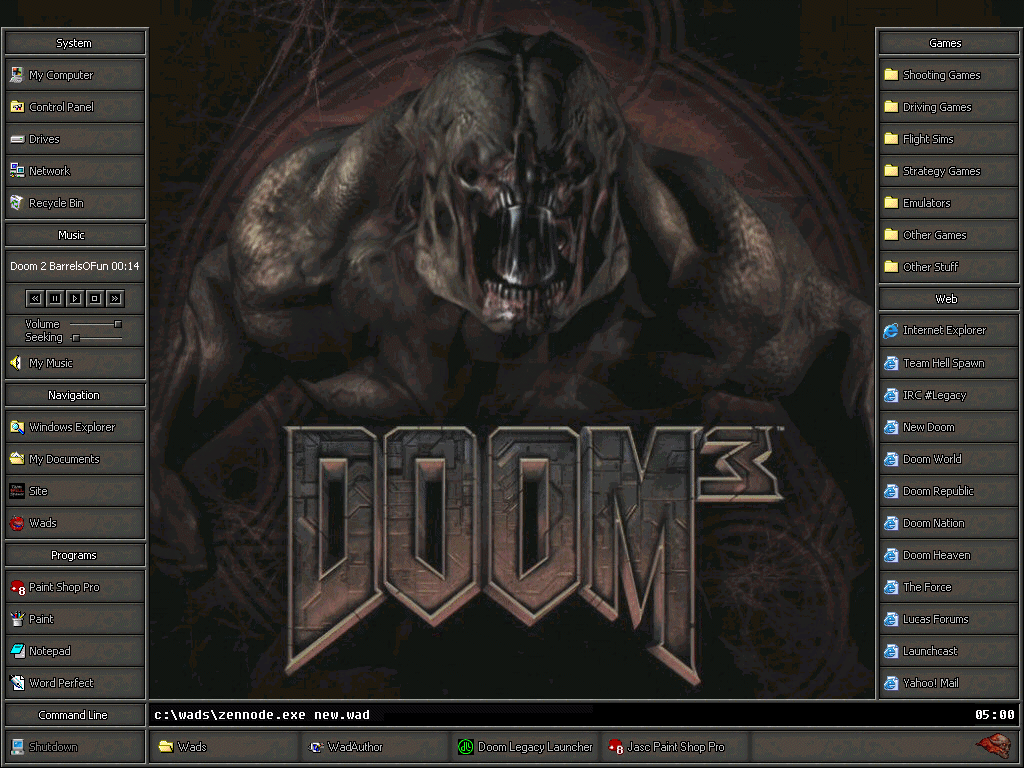Open Launchcast web link
1024x768 pixels.
pos(948,651)
